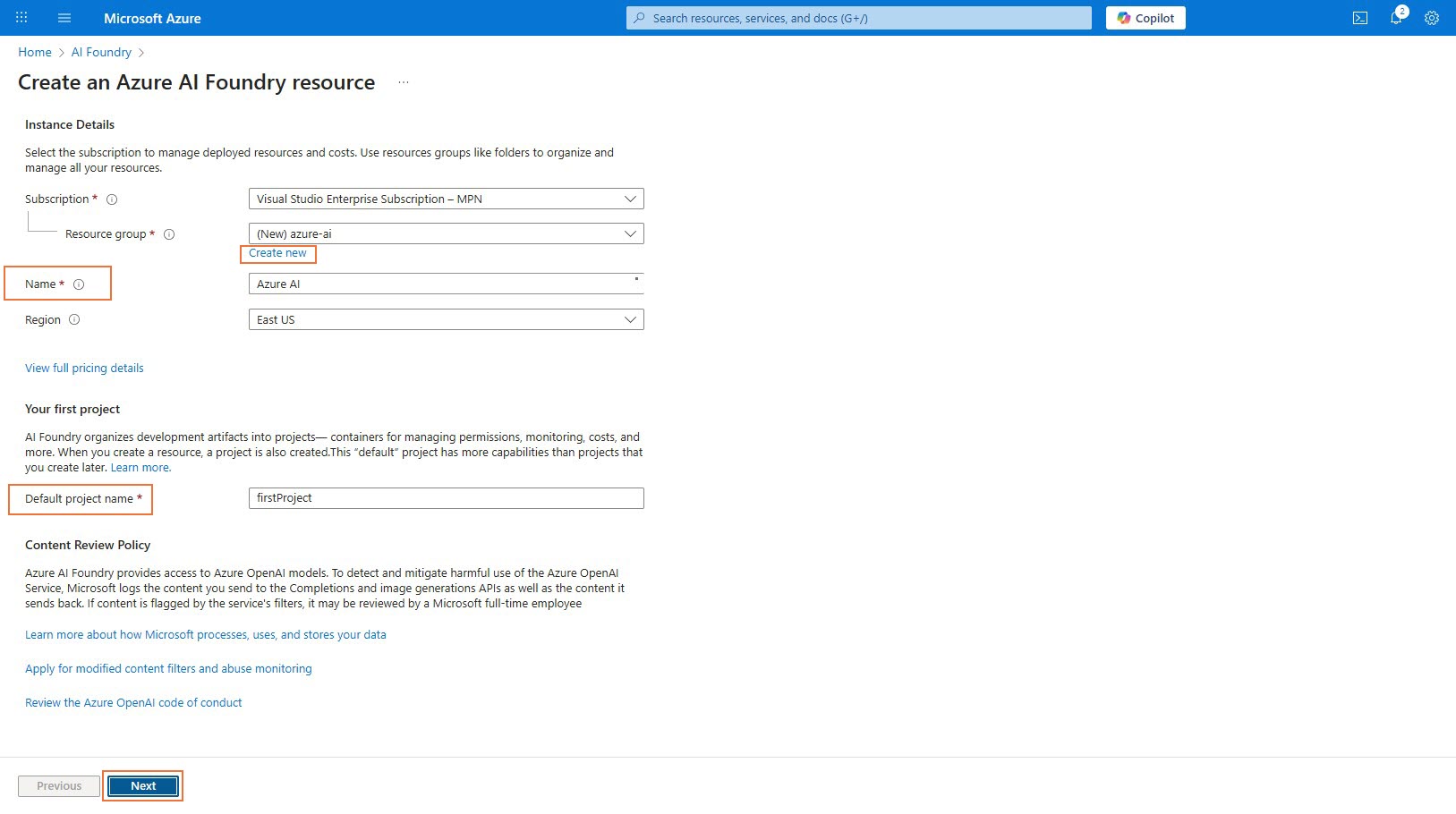
Task: Open the apps grid launcher icon
Action: [21, 18]
